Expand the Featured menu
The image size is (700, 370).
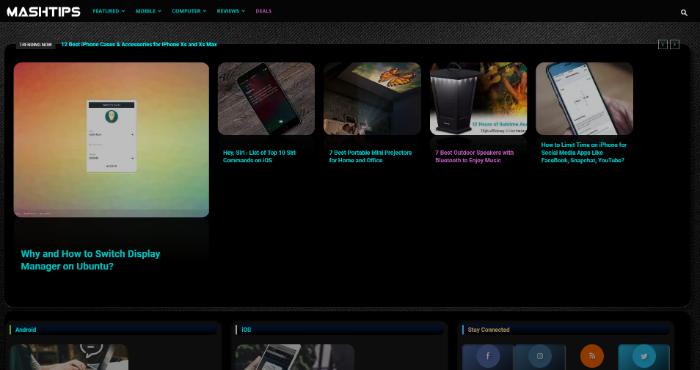pos(108,11)
